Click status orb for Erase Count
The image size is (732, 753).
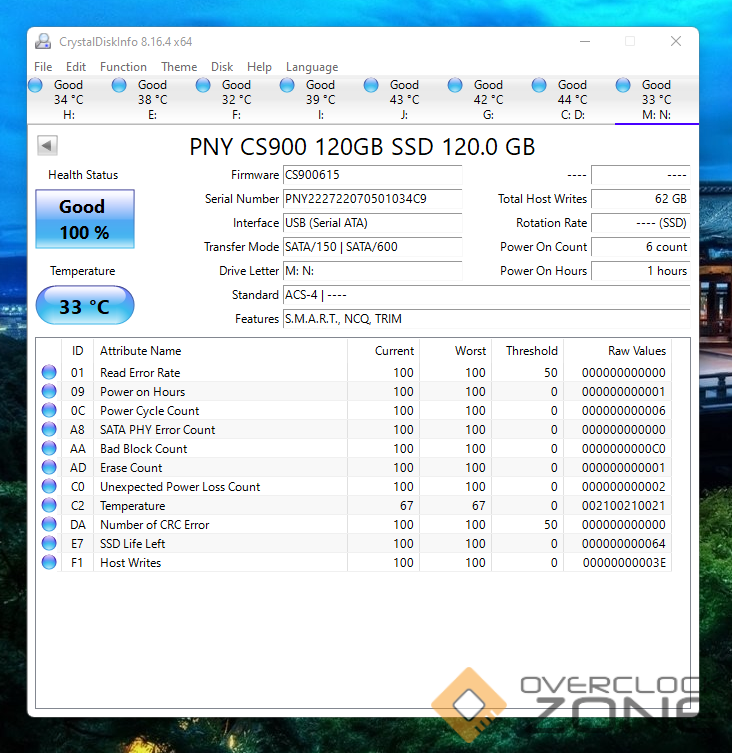49,467
